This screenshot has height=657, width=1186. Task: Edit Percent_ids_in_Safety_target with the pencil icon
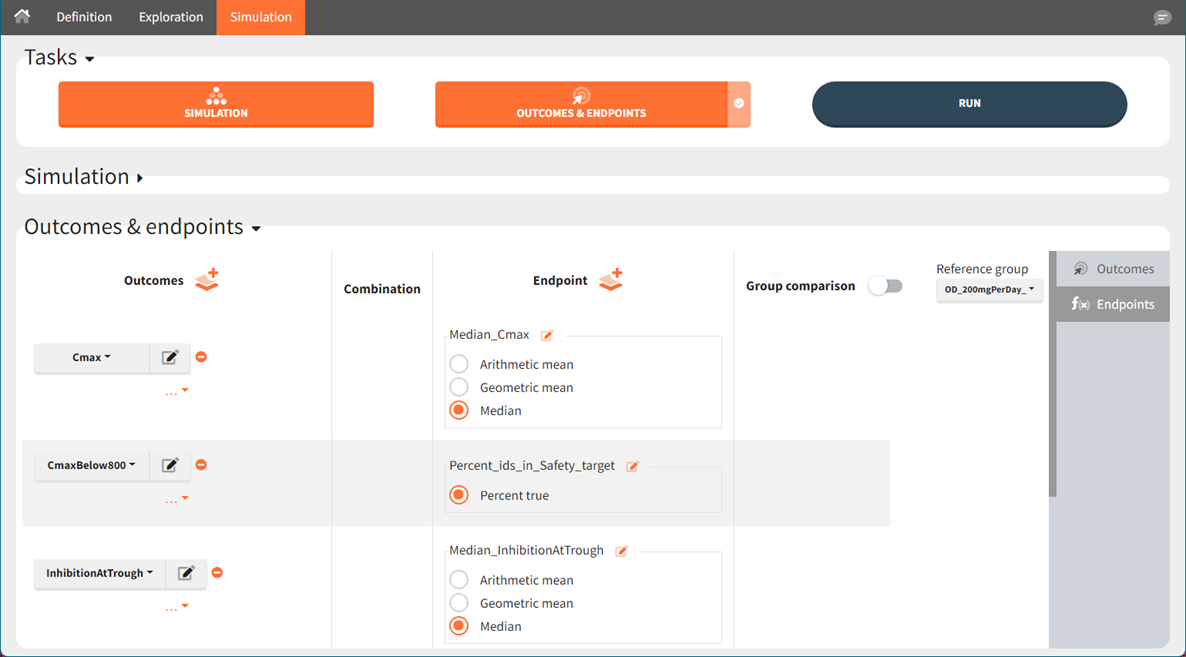(x=632, y=465)
